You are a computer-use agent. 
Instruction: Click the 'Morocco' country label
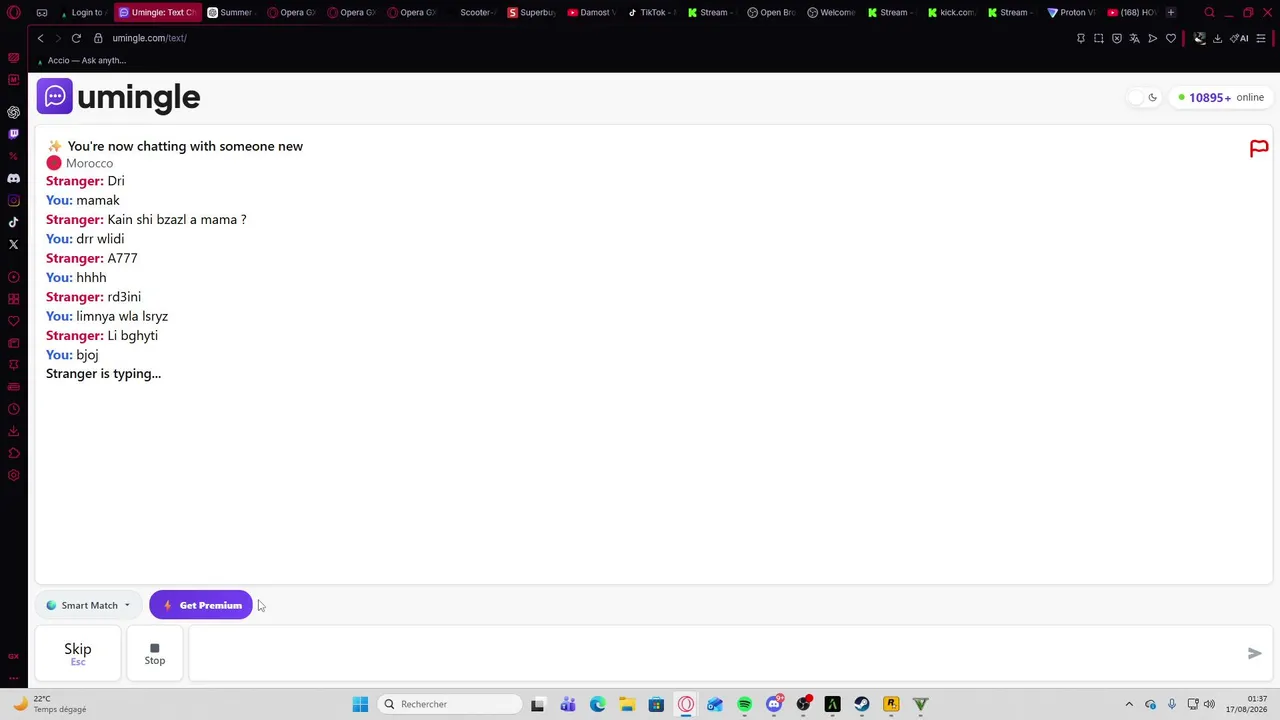tap(89, 163)
